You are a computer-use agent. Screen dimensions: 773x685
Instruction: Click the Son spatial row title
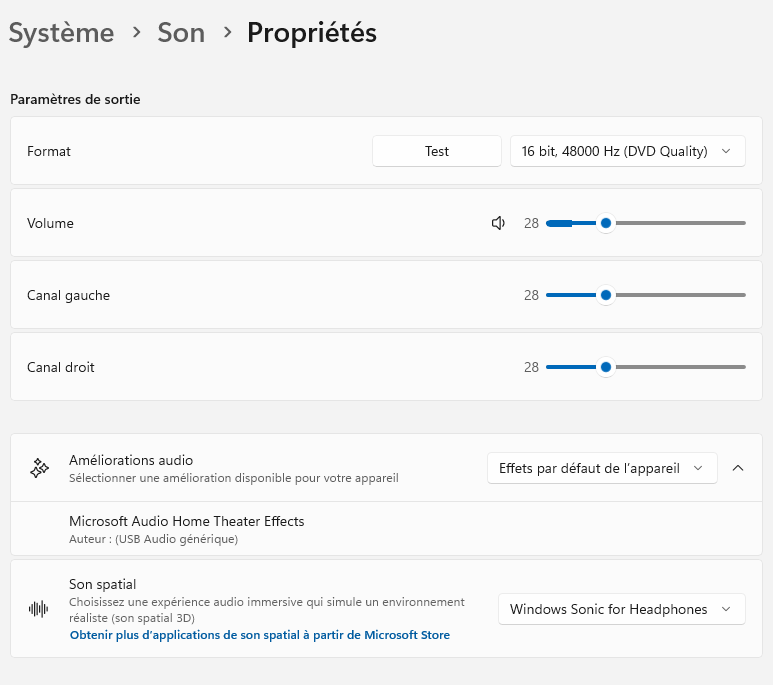point(102,584)
